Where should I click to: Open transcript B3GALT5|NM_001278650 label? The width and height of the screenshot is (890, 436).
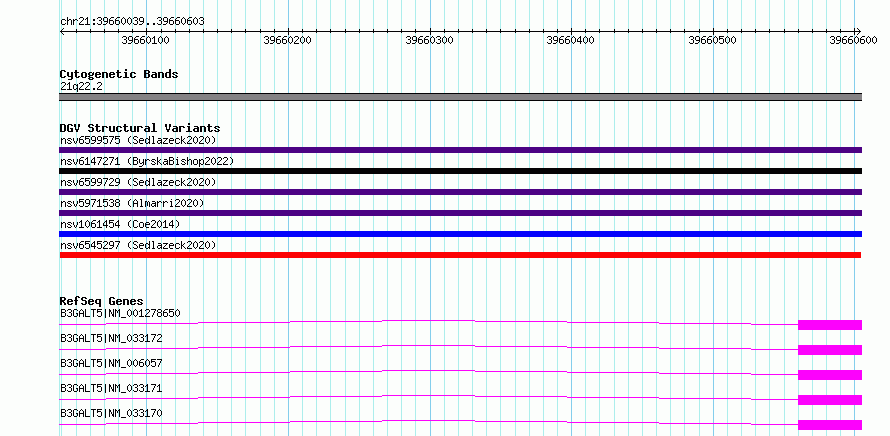[x=120, y=313]
